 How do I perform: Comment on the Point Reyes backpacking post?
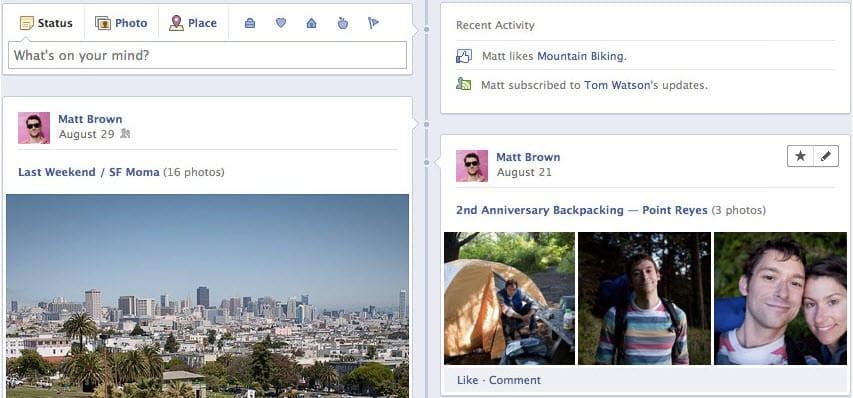515,380
